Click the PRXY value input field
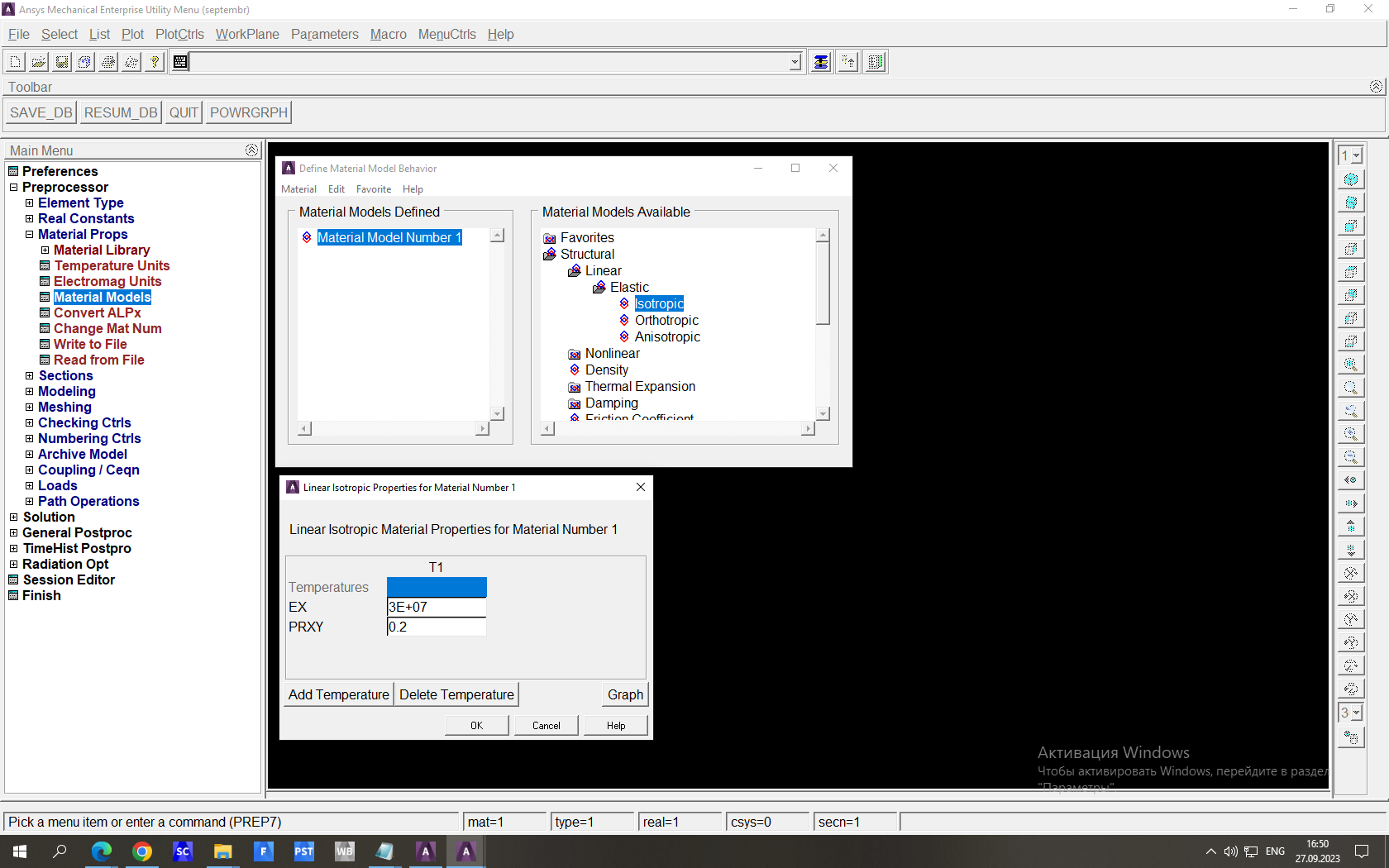 click(437, 627)
